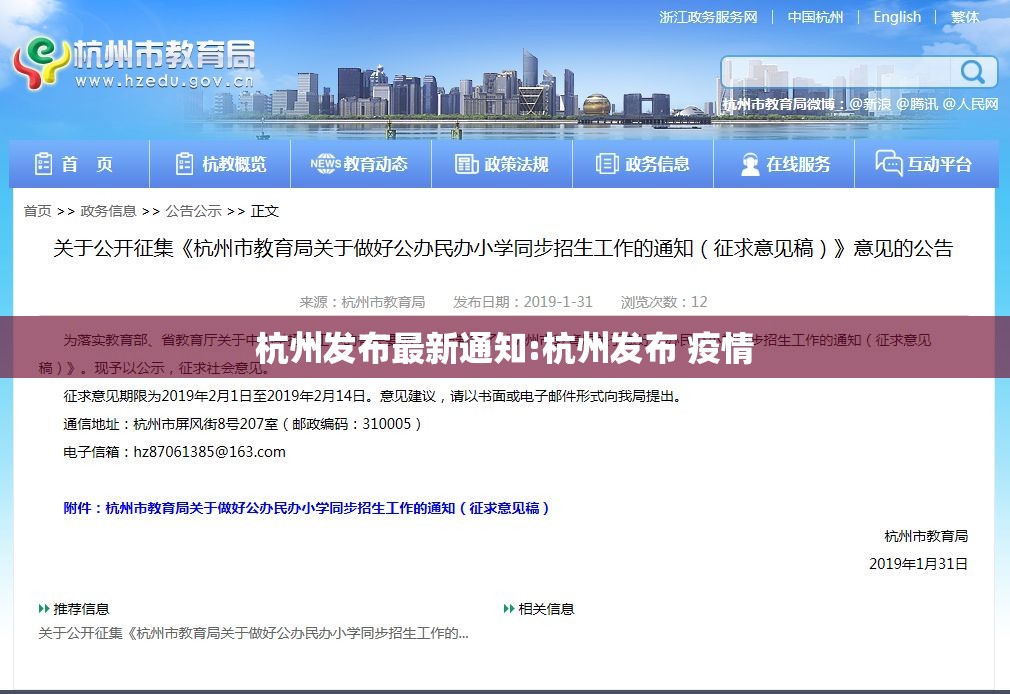Click the 通信地址 mailing address line
Screen dimensions: 1010x694
(x=242, y=424)
